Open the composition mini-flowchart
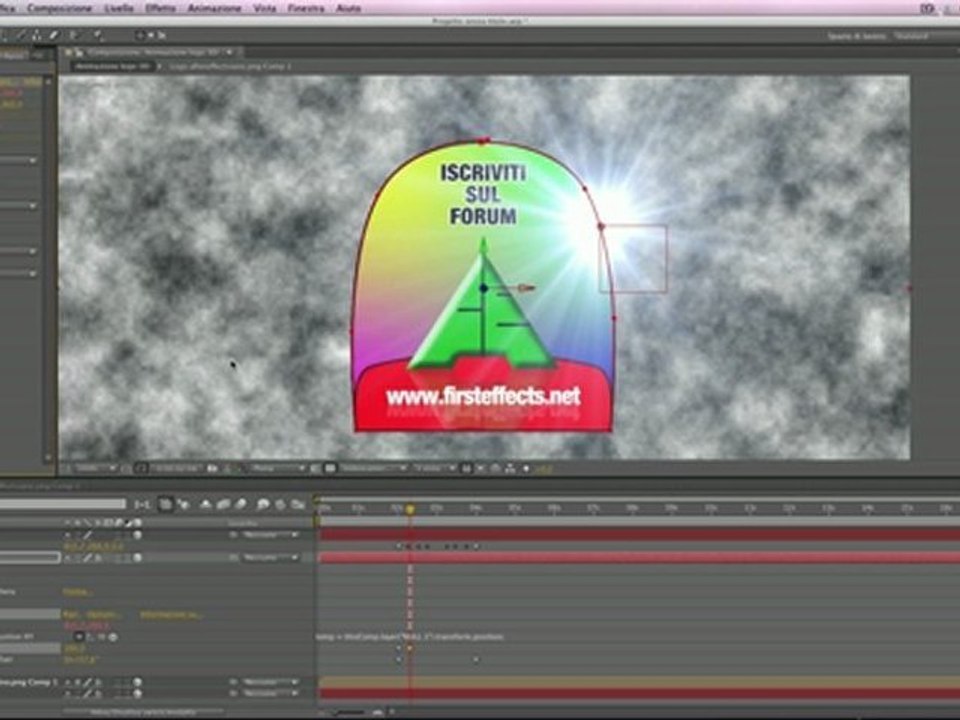 pos(142,504)
